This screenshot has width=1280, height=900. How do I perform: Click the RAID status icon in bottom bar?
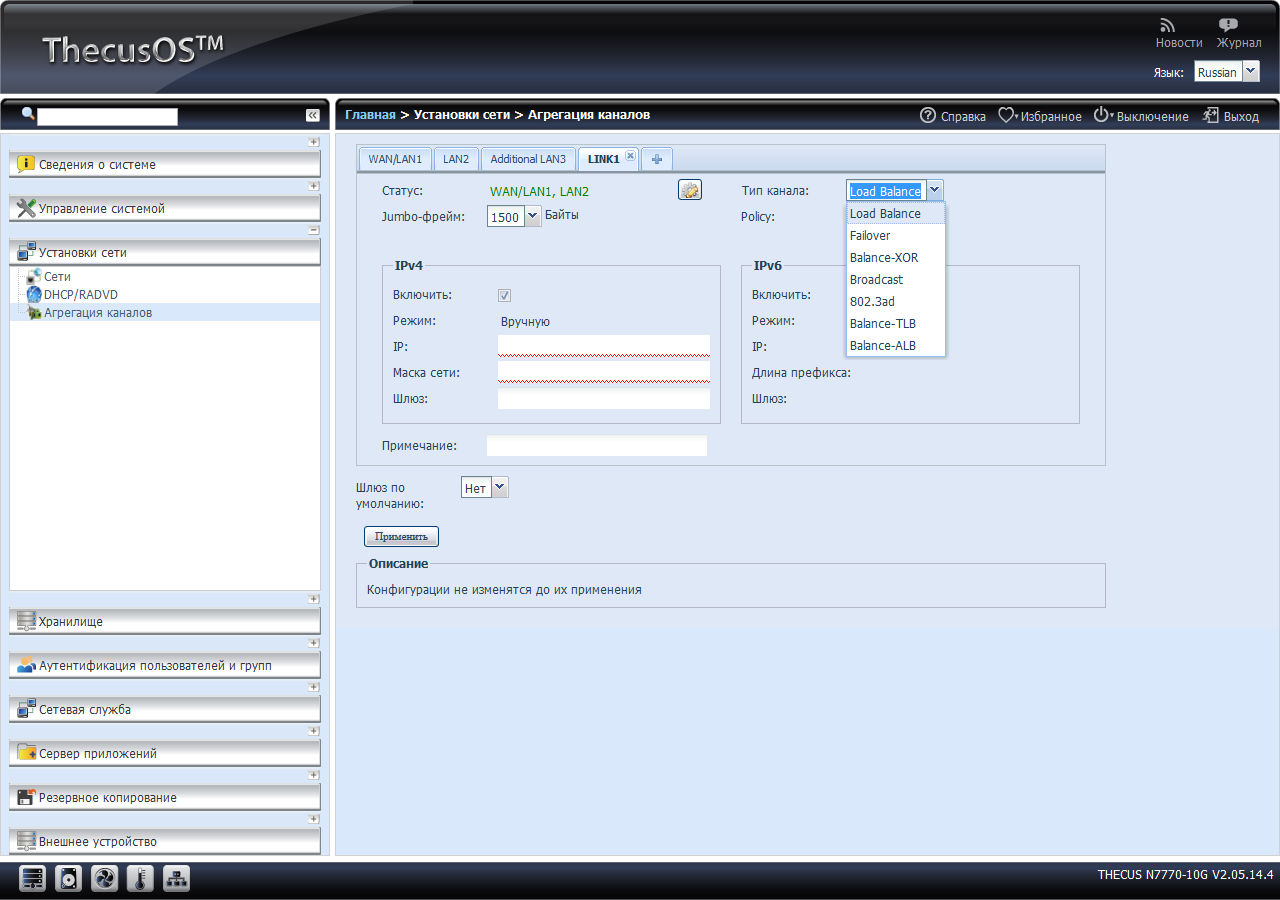(x=33, y=879)
